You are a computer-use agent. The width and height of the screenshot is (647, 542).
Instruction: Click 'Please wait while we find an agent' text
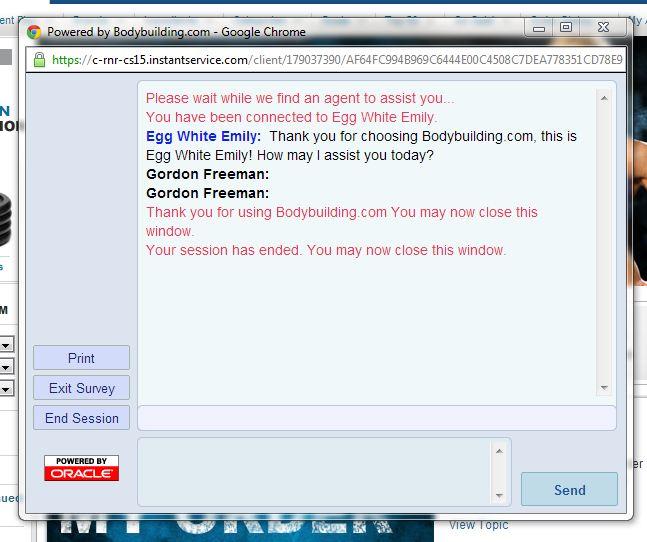[x=300, y=98]
